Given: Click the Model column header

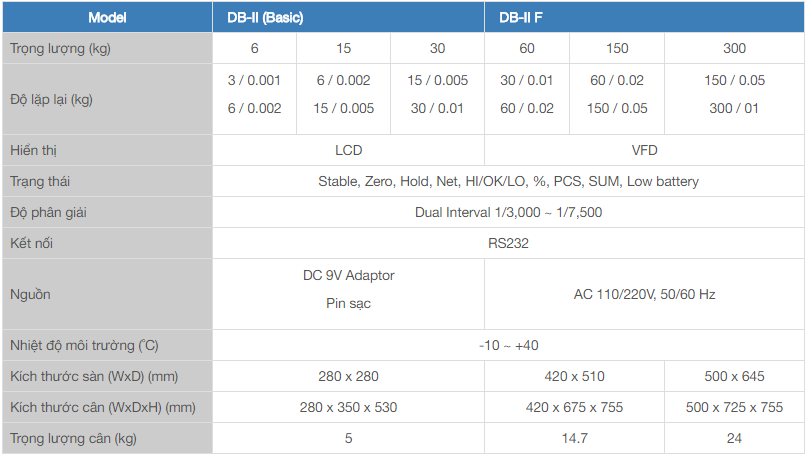Looking at the screenshot, I should 107,17.
